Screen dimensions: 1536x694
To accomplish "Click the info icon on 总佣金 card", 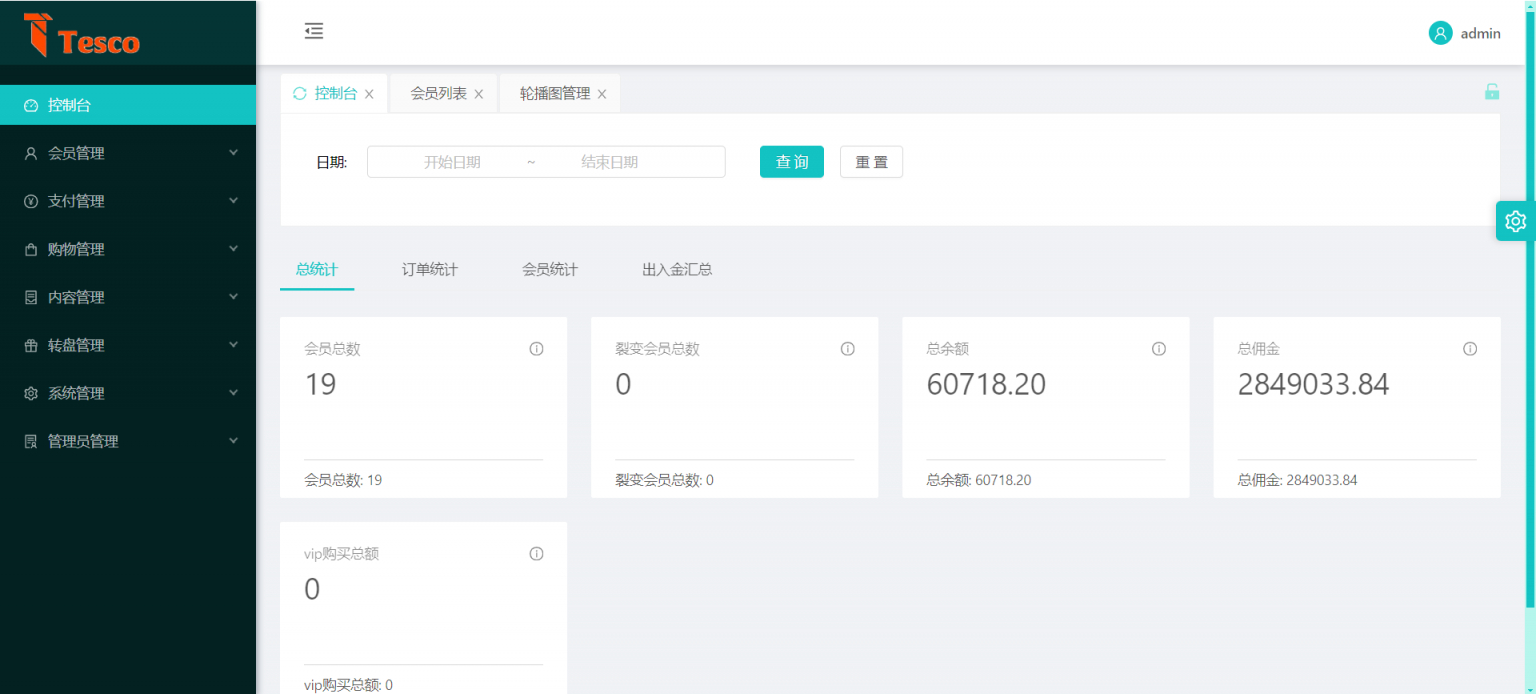I will [x=1470, y=348].
